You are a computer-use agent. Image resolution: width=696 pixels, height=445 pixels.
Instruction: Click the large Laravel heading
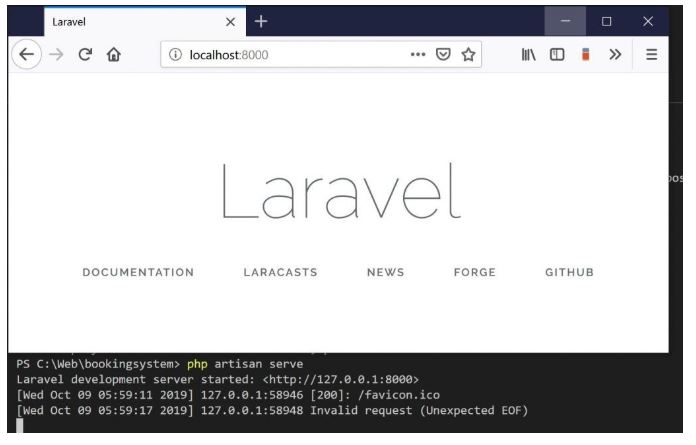[x=341, y=191]
